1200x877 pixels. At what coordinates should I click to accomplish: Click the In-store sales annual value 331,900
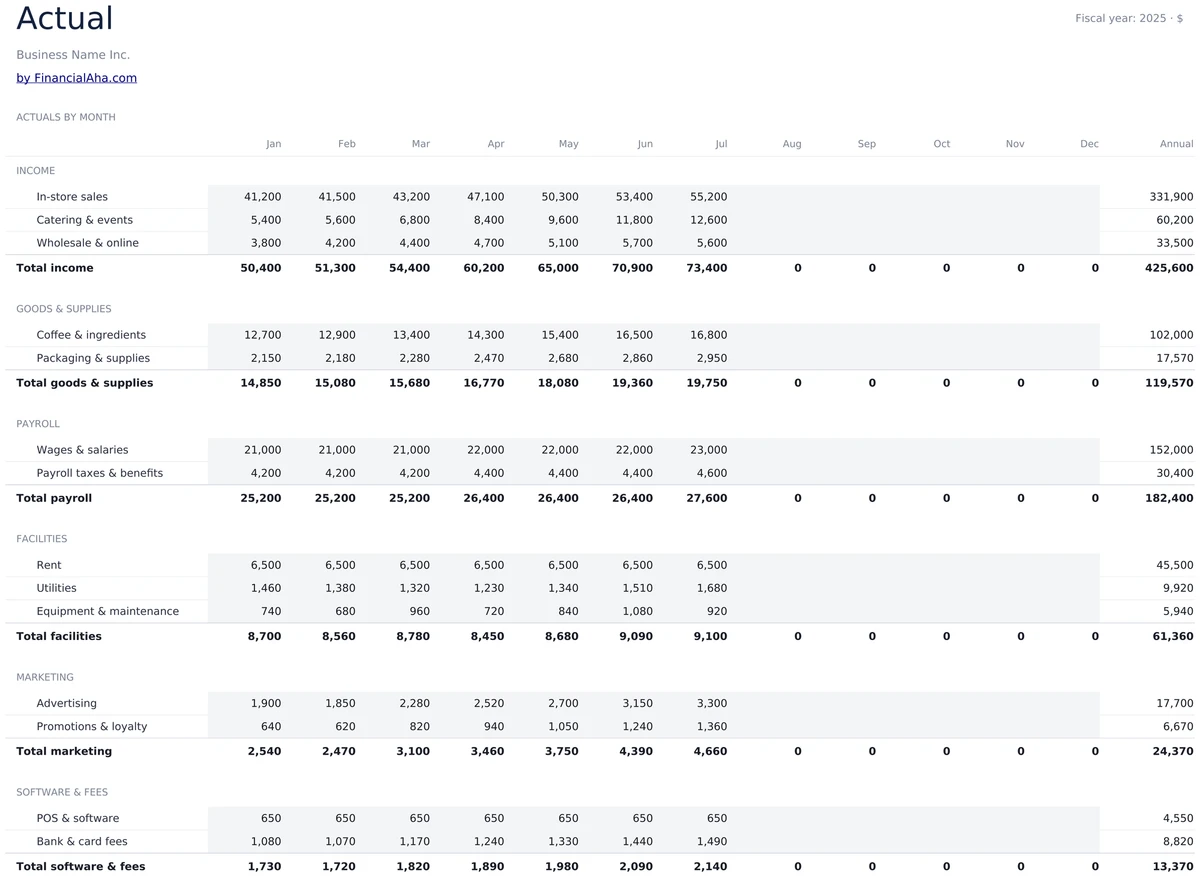pyautogui.click(x=1171, y=197)
